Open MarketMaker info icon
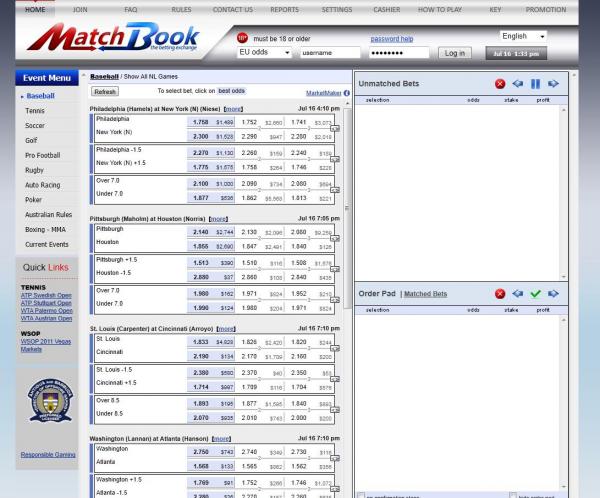The image size is (600, 498). pyautogui.click(x=347, y=93)
